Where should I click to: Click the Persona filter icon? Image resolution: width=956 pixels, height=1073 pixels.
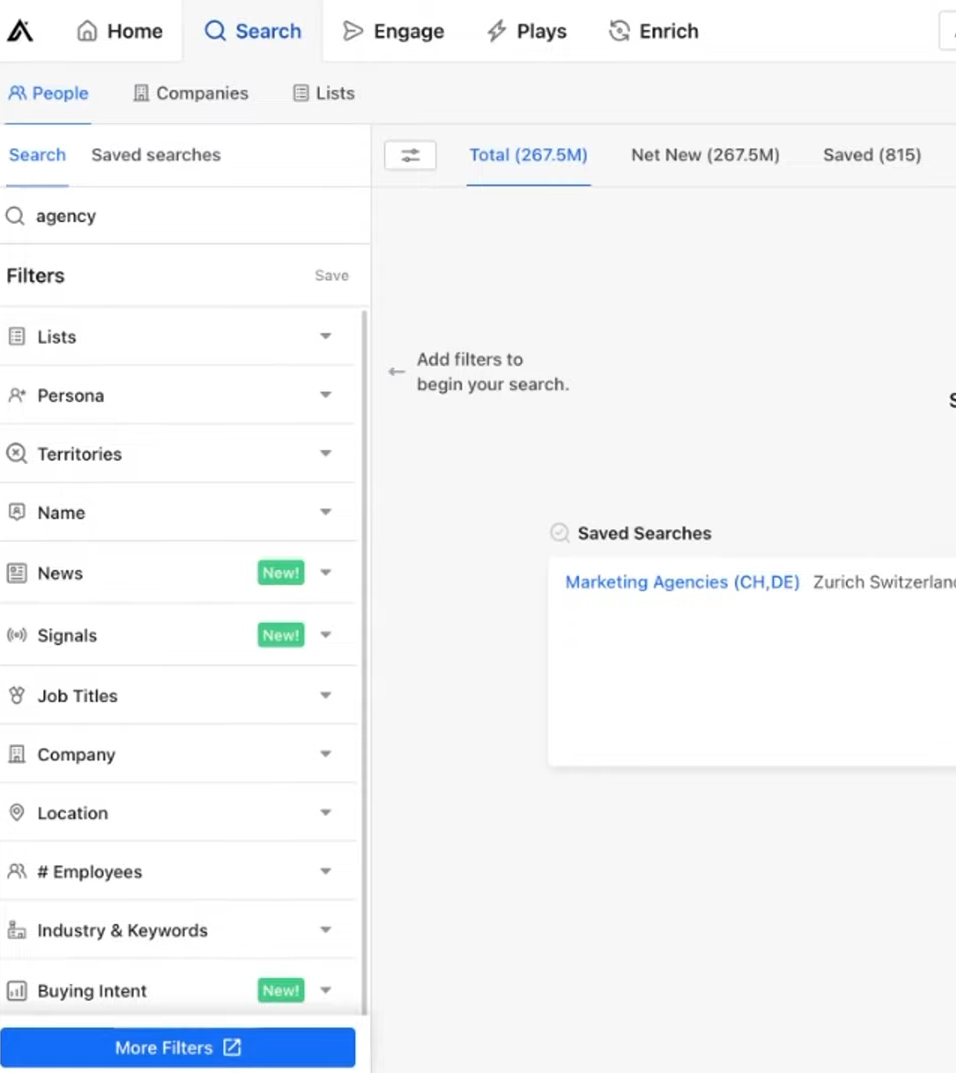pos(17,396)
